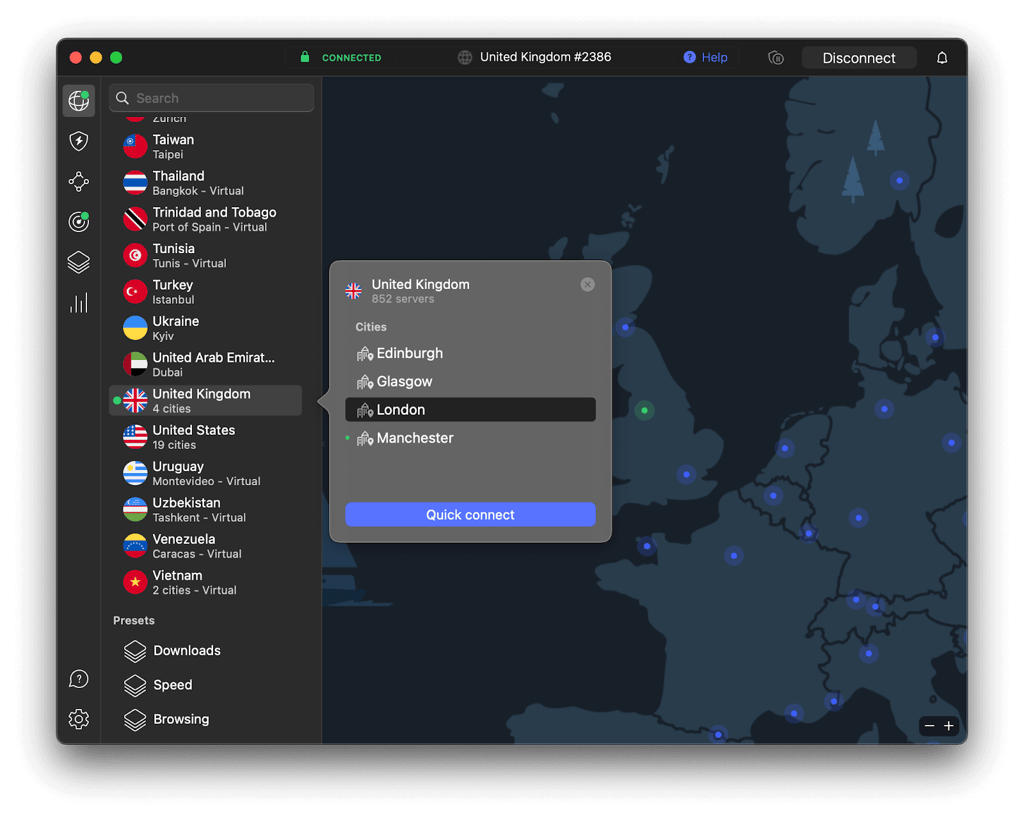Image resolution: width=1024 pixels, height=819 pixels.
Task: Choose Turkey Istanbul from the list
Action: click(x=206, y=292)
